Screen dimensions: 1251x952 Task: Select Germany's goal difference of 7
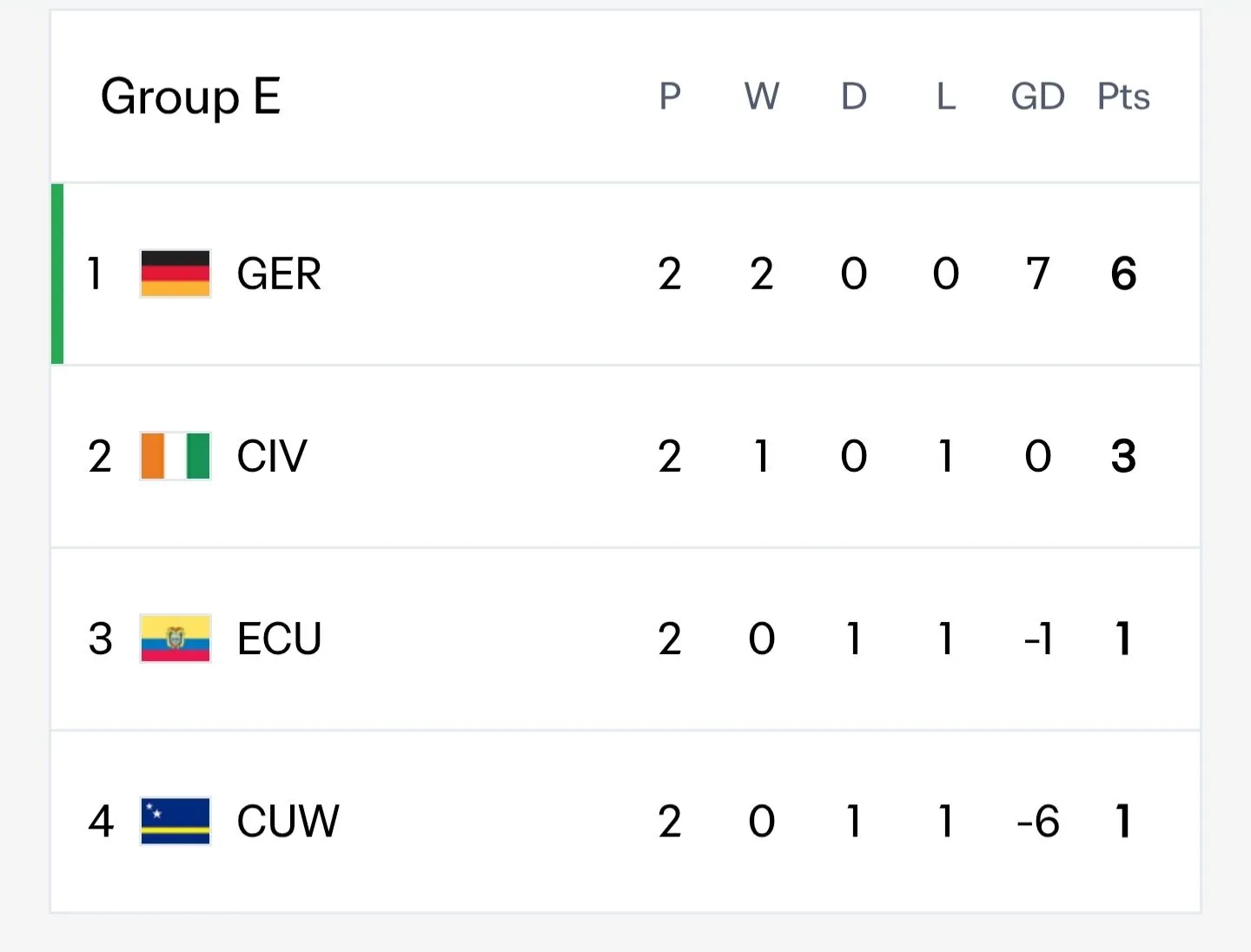pos(1037,274)
